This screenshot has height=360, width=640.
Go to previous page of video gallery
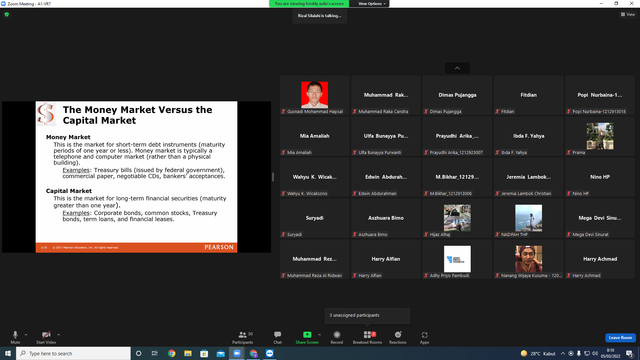[457, 68]
